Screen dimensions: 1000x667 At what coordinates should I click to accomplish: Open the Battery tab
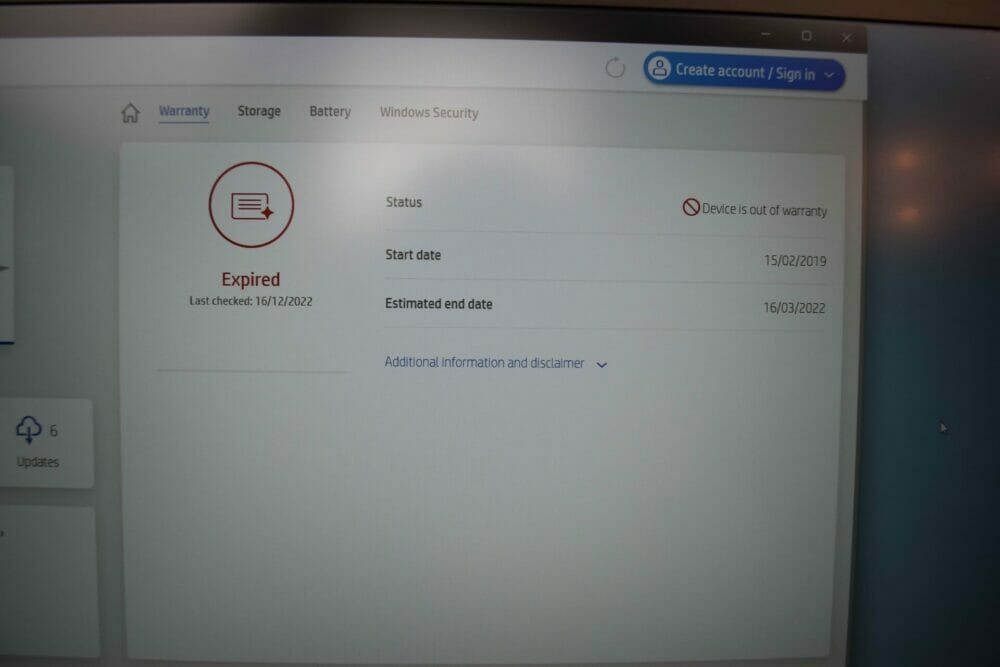pyautogui.click(x=330, y=112)
